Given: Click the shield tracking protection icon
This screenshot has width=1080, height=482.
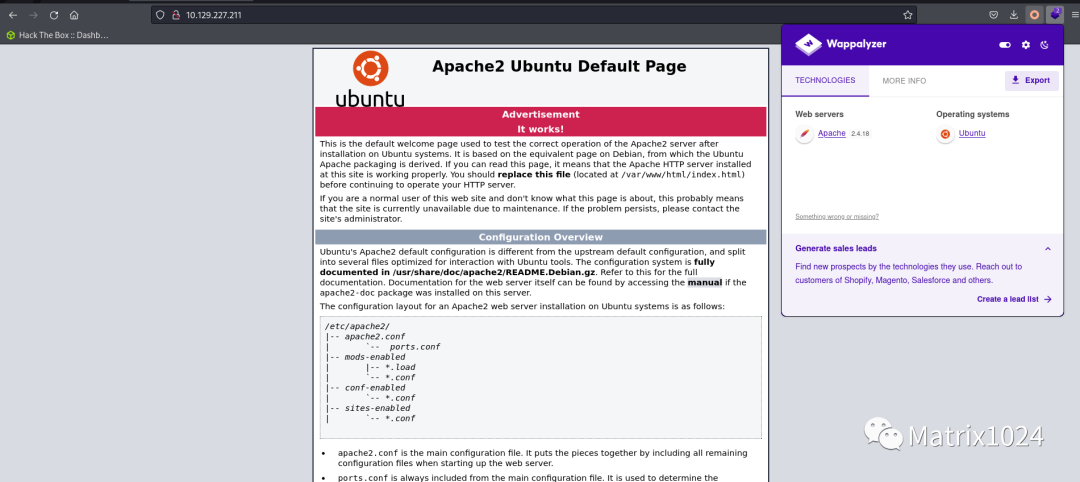Looking at the screenshot, I should 160,14.
